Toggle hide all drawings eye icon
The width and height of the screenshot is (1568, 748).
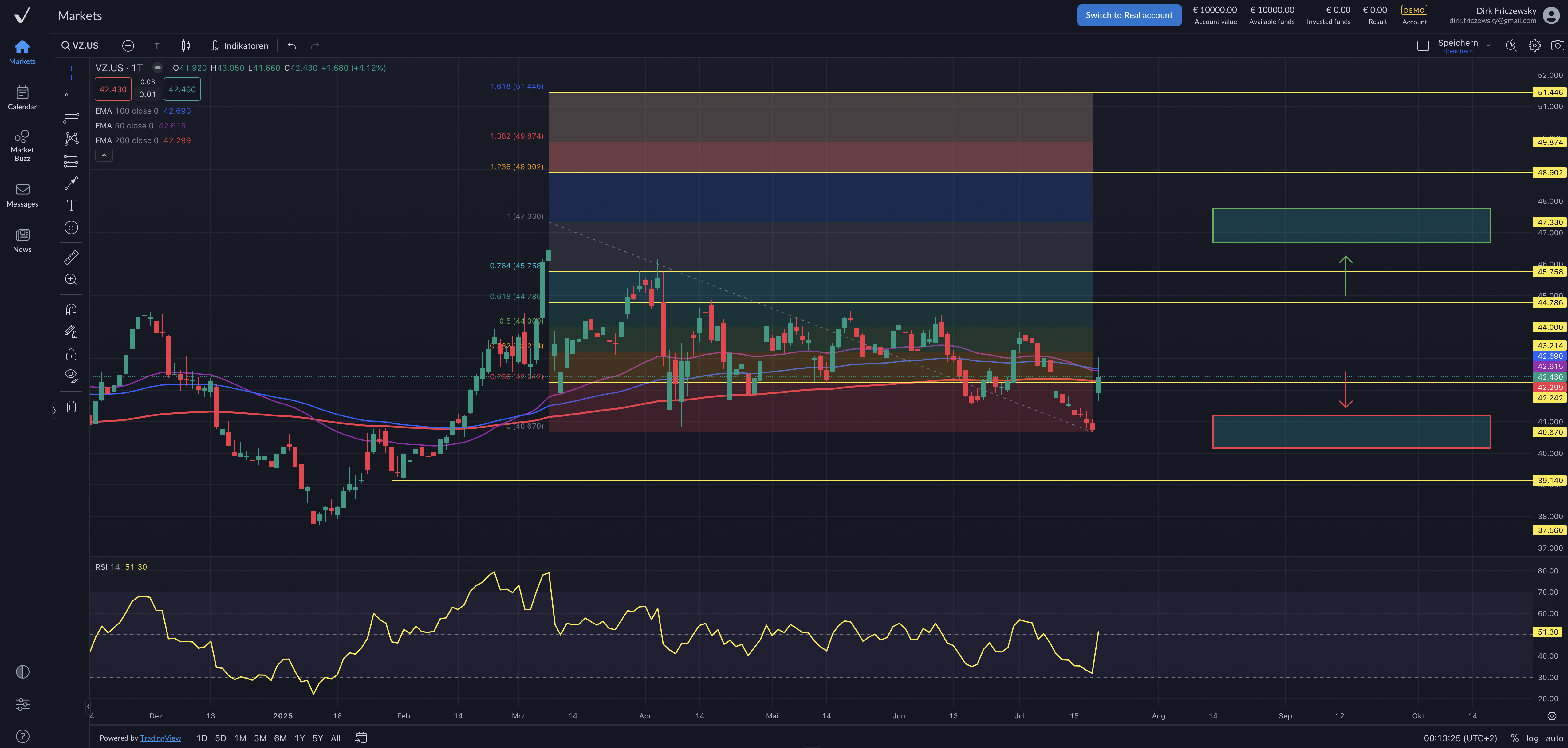click(x=71, y=376)
